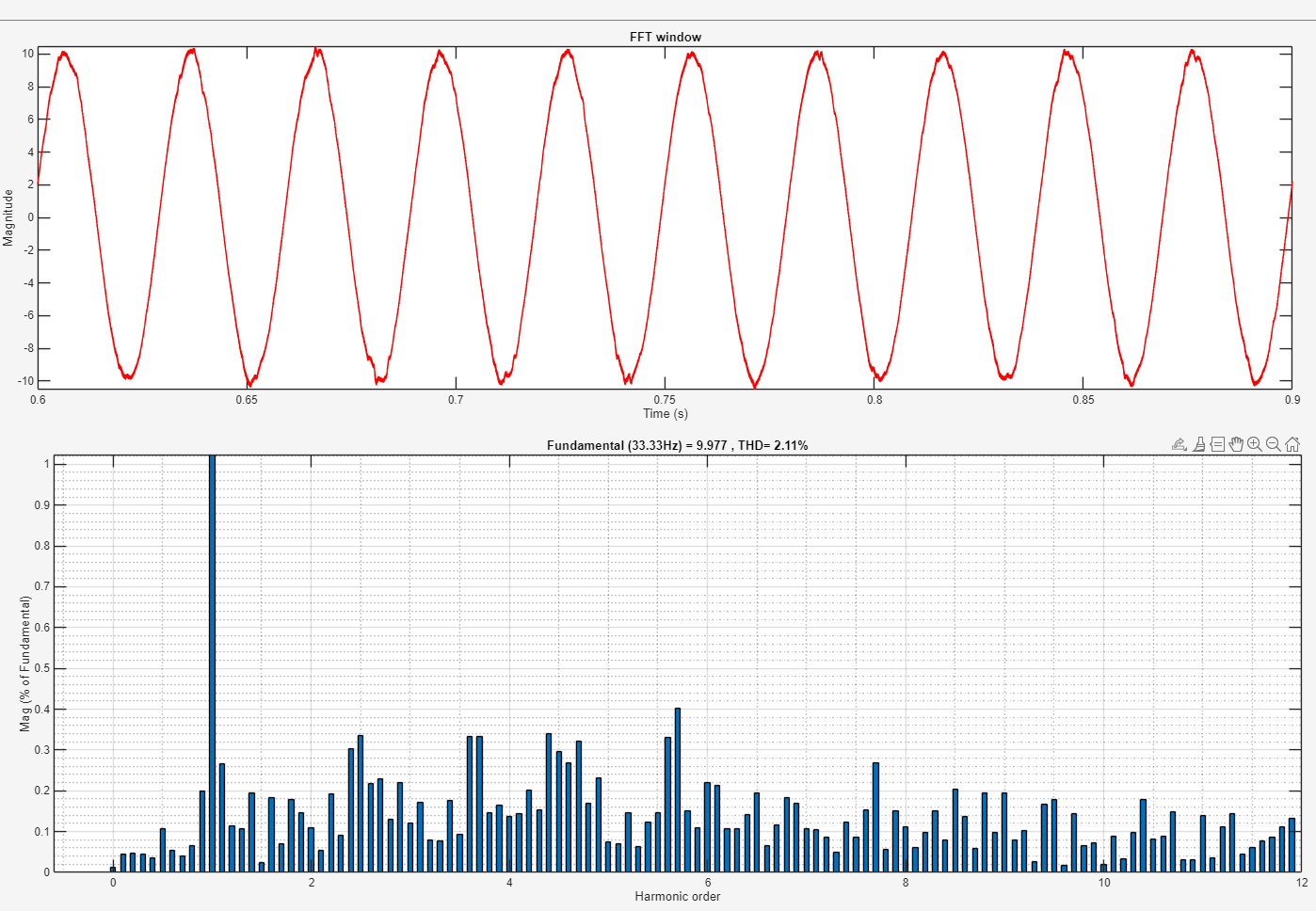The width and height of the screenshot is (1316, 911).
Task: Click the 0.65 tick label on time axis
Action: click(x=247, y=400)
